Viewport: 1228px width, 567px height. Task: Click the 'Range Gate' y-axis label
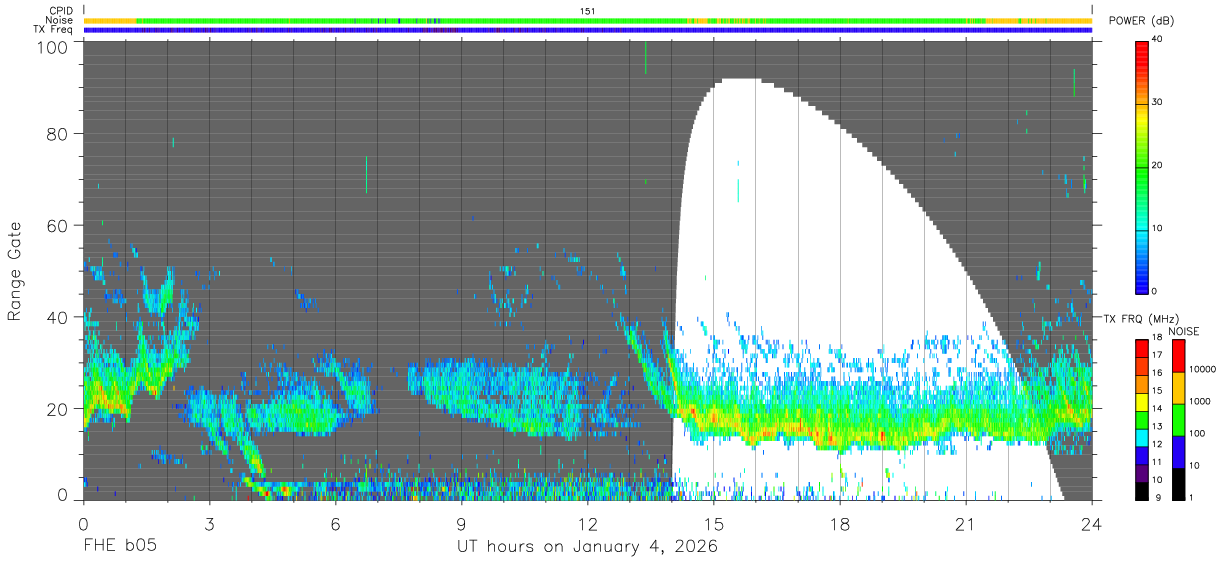[15, 270]
